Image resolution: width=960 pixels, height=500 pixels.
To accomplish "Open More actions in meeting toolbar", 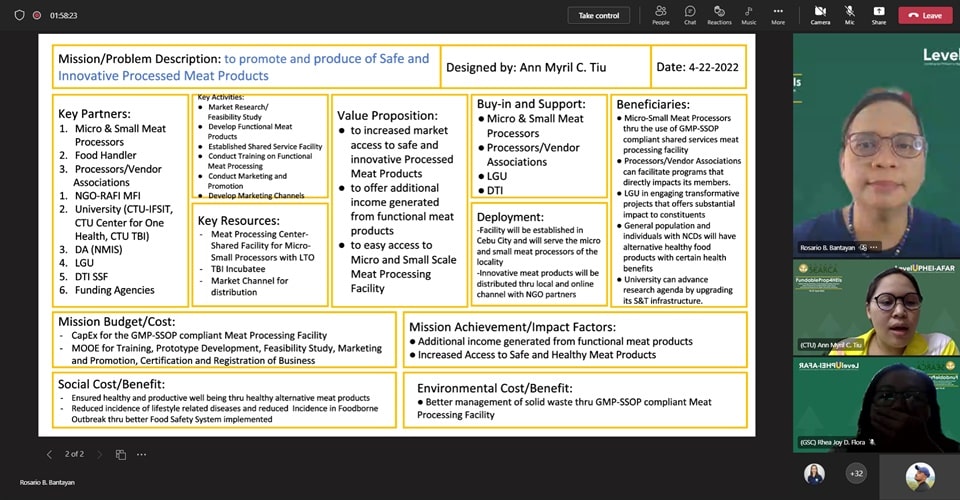I will coord(777,14).
